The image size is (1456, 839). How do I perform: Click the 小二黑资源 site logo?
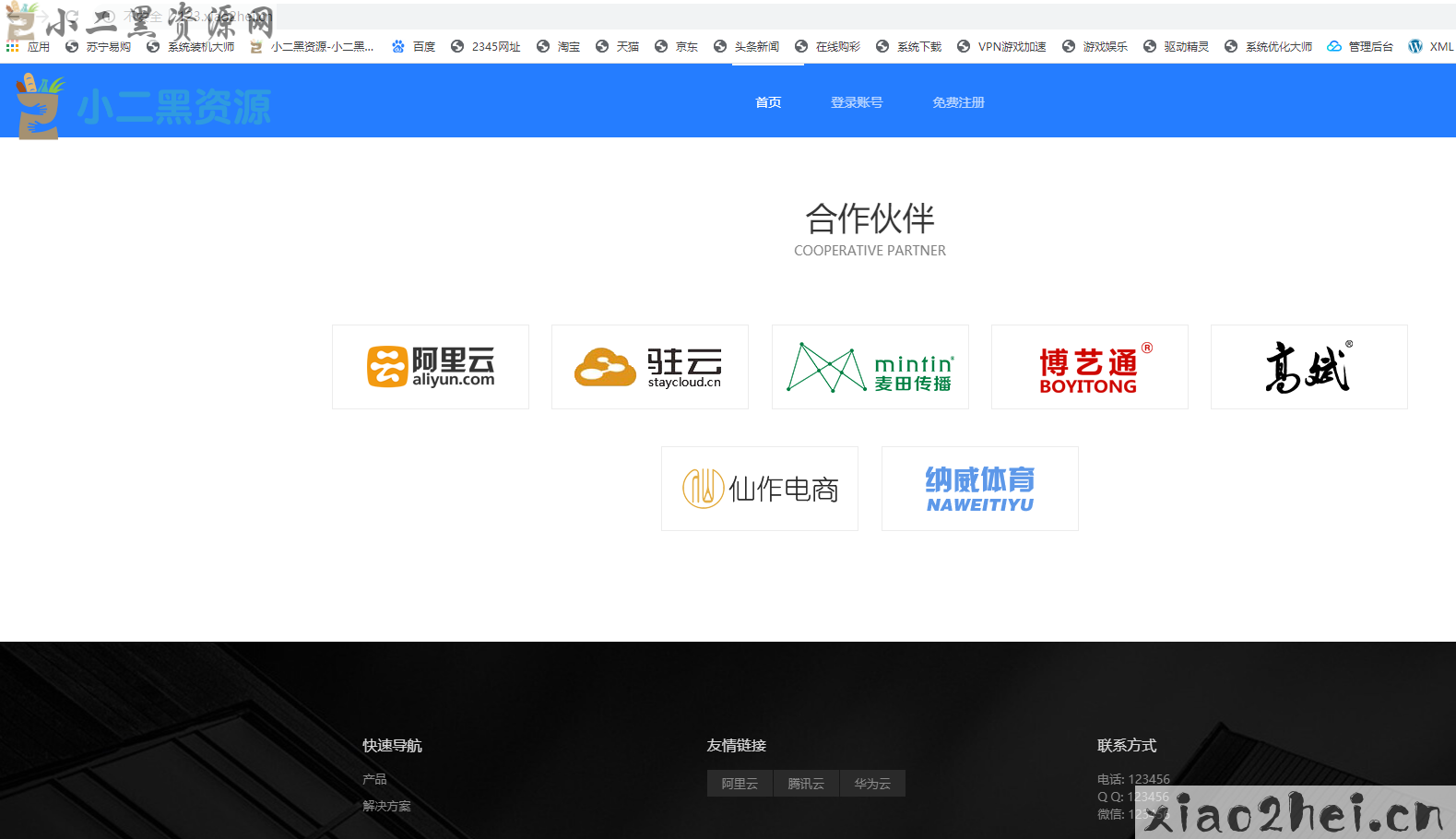click(143, 106)
